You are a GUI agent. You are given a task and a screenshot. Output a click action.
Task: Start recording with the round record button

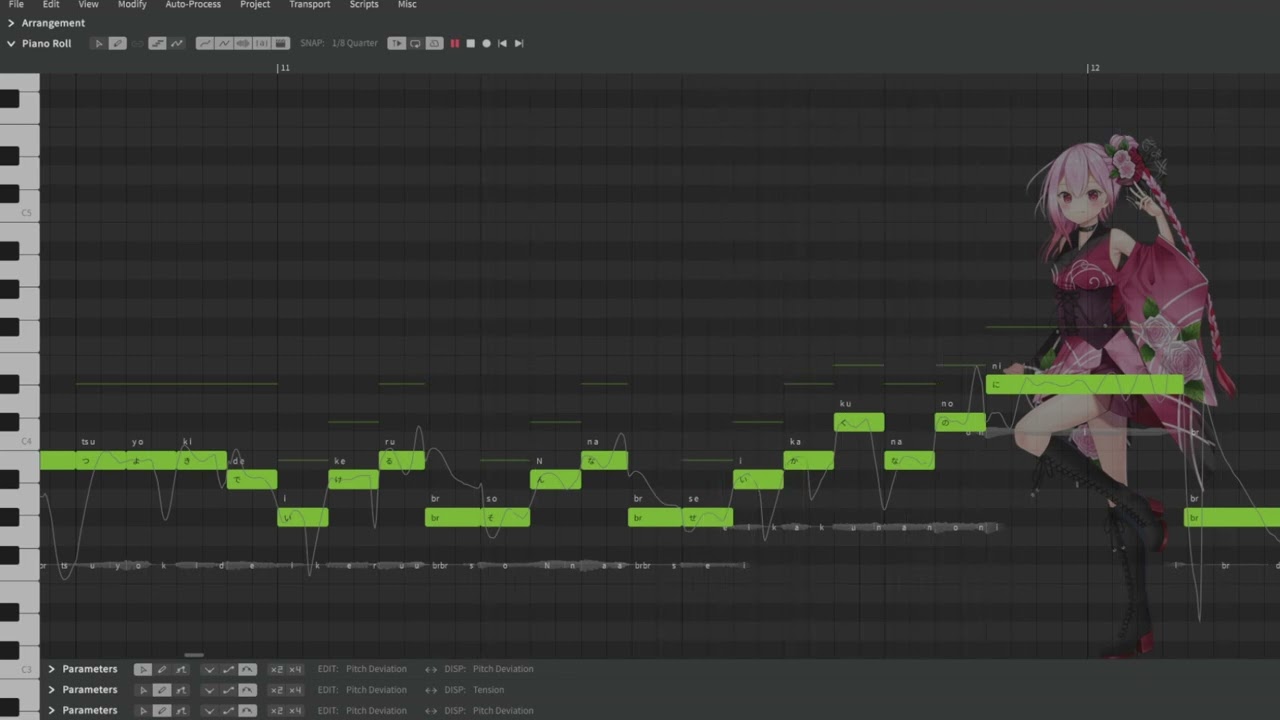click(x=486, y=43)
